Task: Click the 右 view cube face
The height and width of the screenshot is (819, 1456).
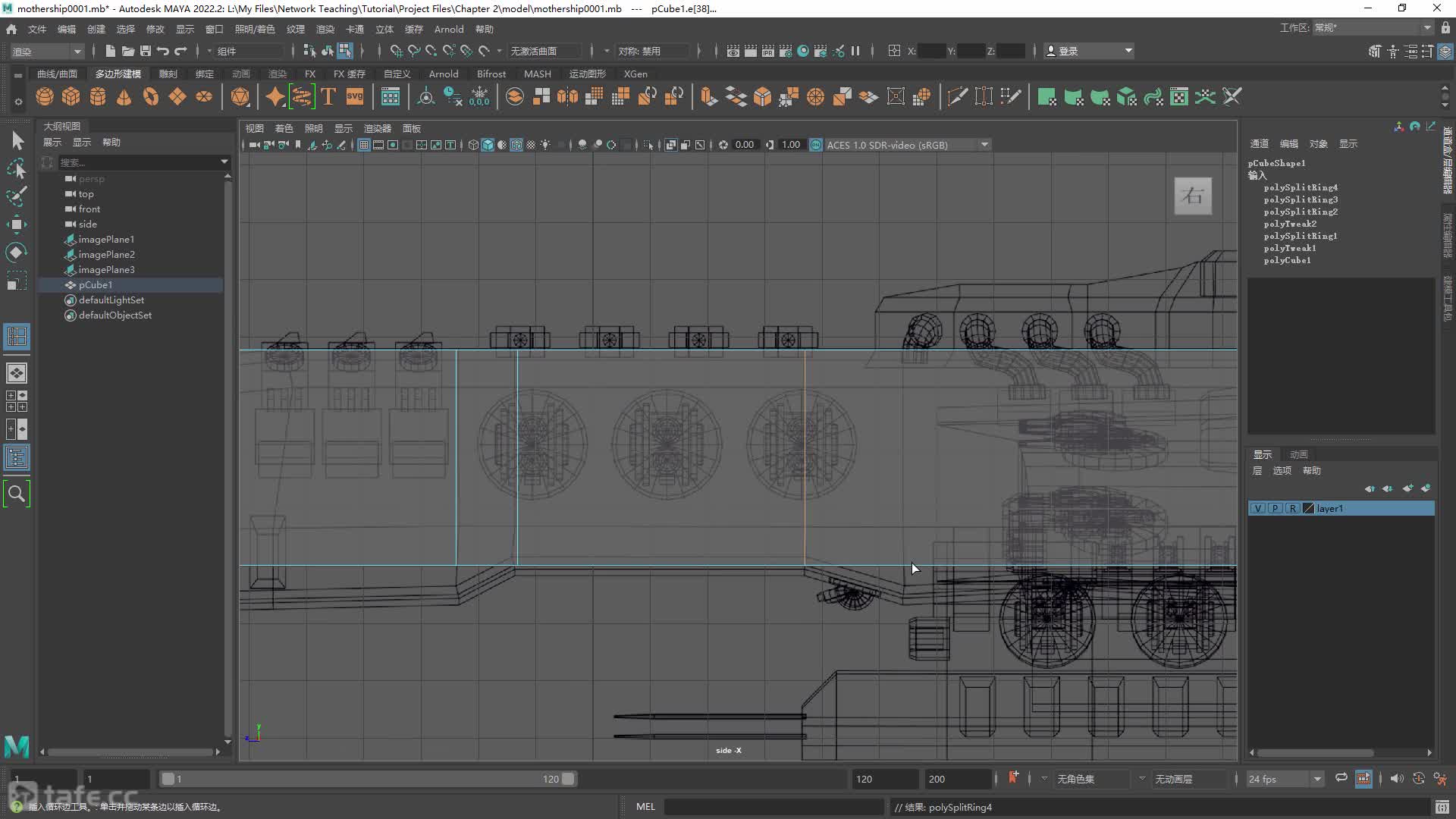Action: pyautogui.click(x=1193, y=196)
